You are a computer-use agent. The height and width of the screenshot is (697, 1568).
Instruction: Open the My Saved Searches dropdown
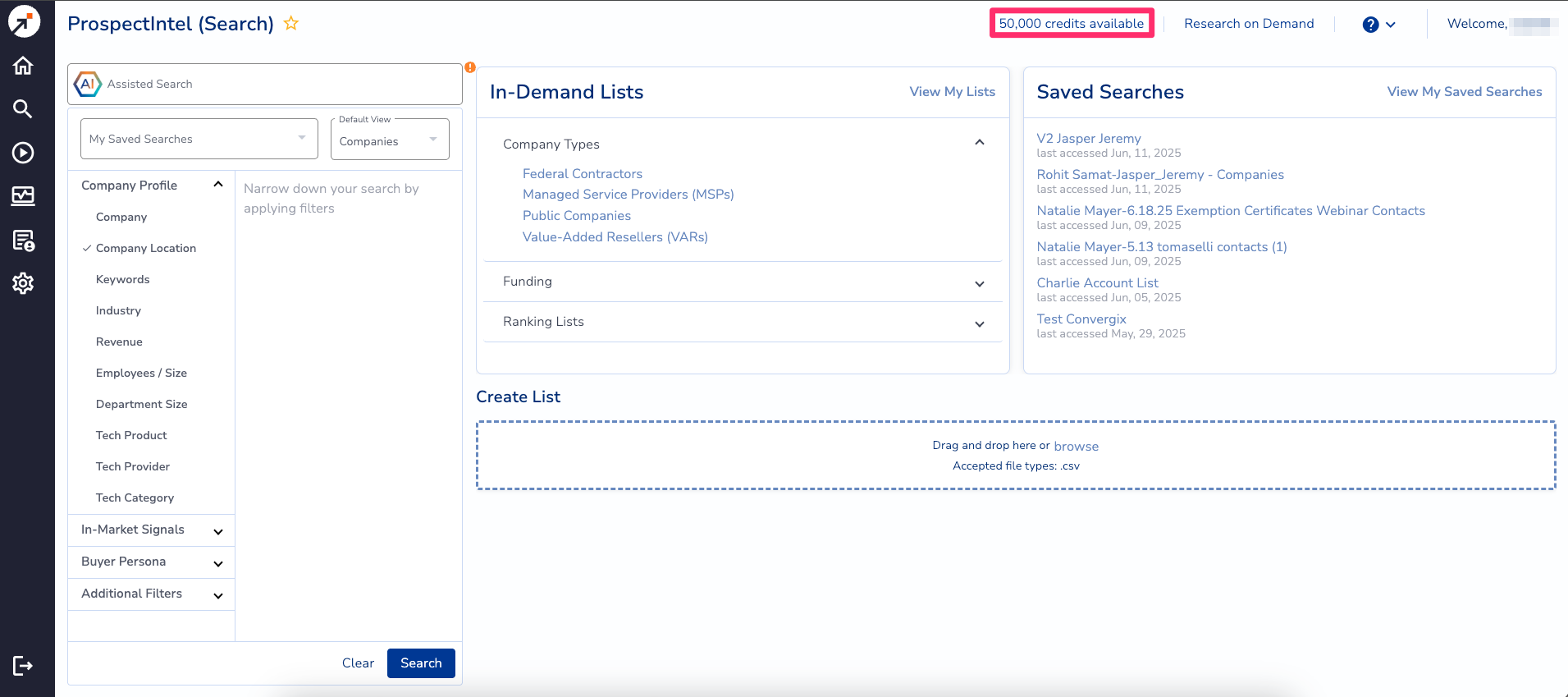pos(199,139)
